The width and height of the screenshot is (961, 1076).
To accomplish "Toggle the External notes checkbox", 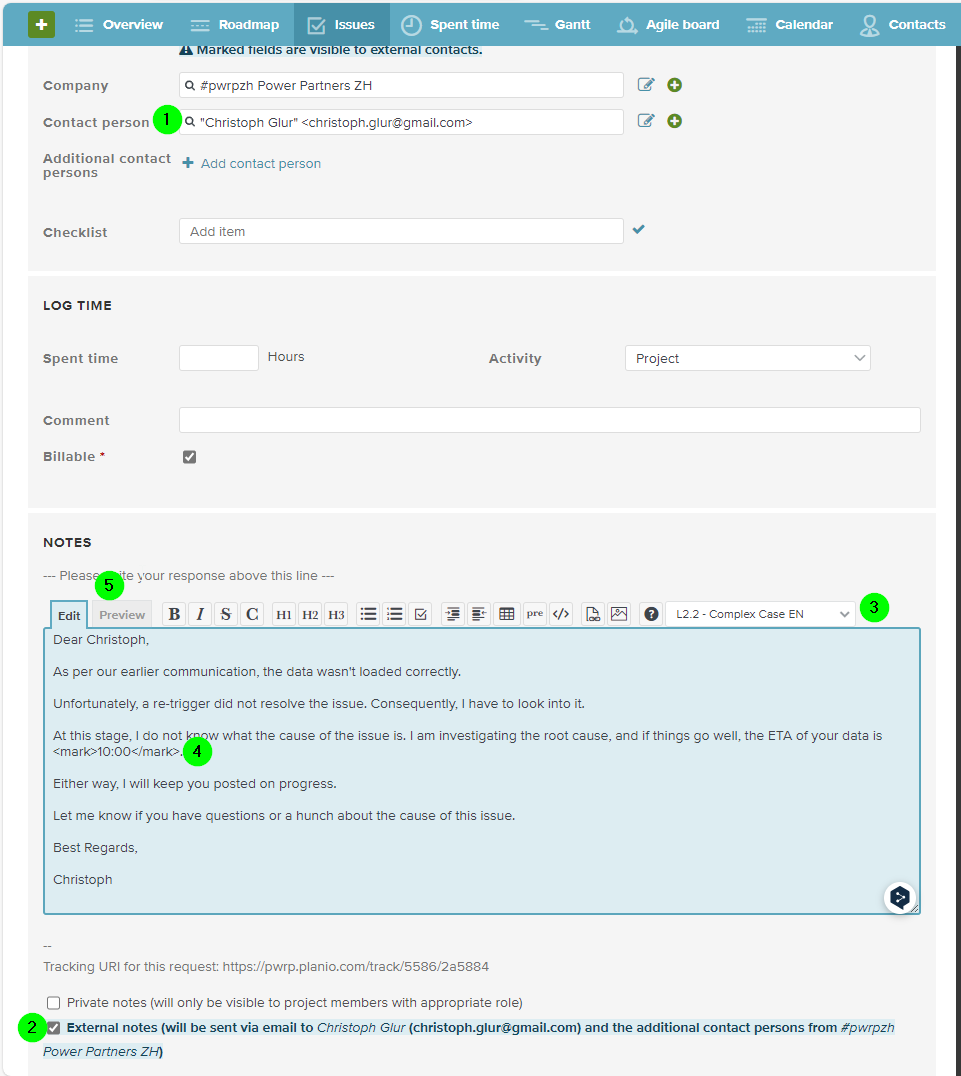I will pos(54,1028).
